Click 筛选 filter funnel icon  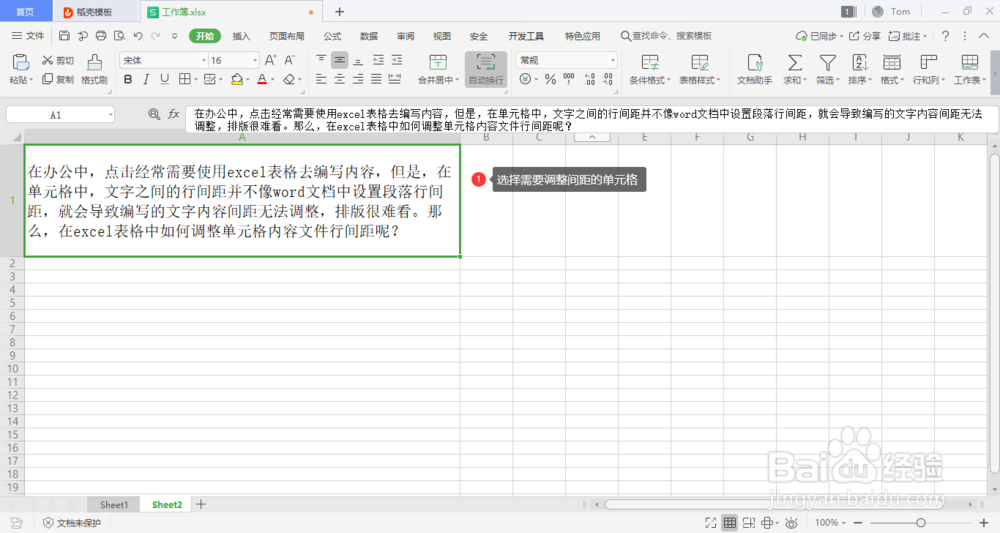click(828, 62)
